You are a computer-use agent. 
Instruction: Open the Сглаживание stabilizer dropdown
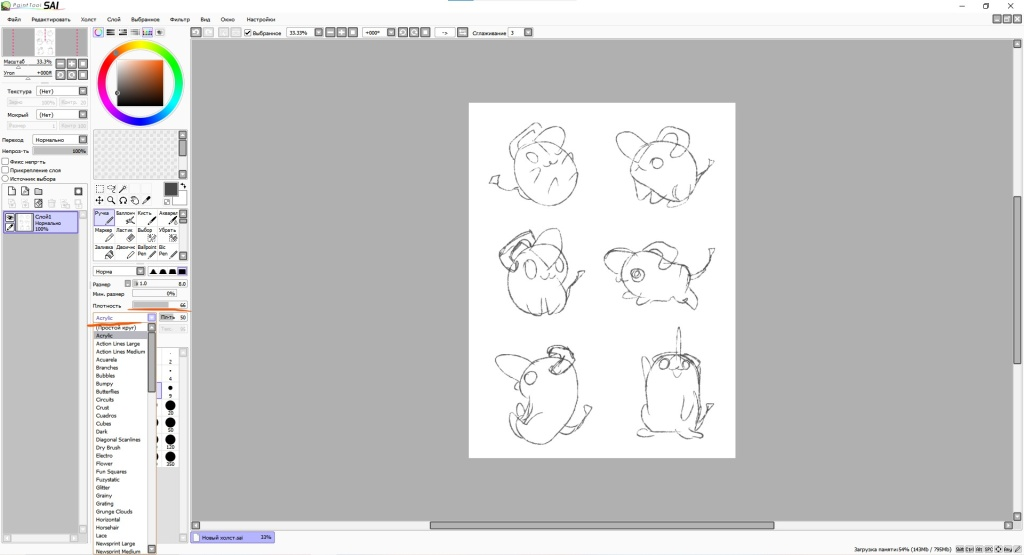[528, 32]
